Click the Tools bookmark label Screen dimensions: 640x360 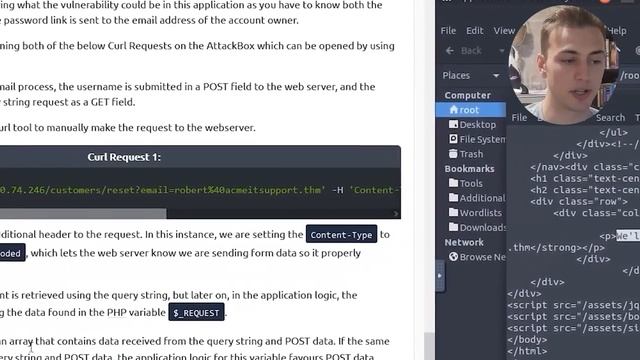click(x=471, y=183)
